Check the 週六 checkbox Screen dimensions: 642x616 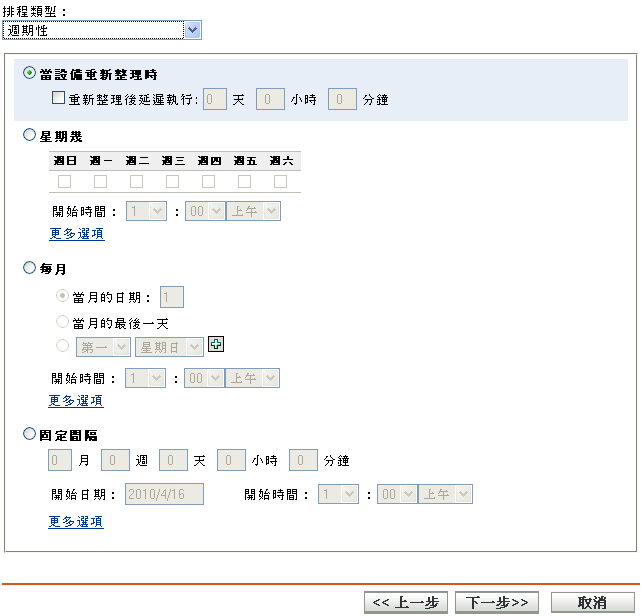coord(280,181)
